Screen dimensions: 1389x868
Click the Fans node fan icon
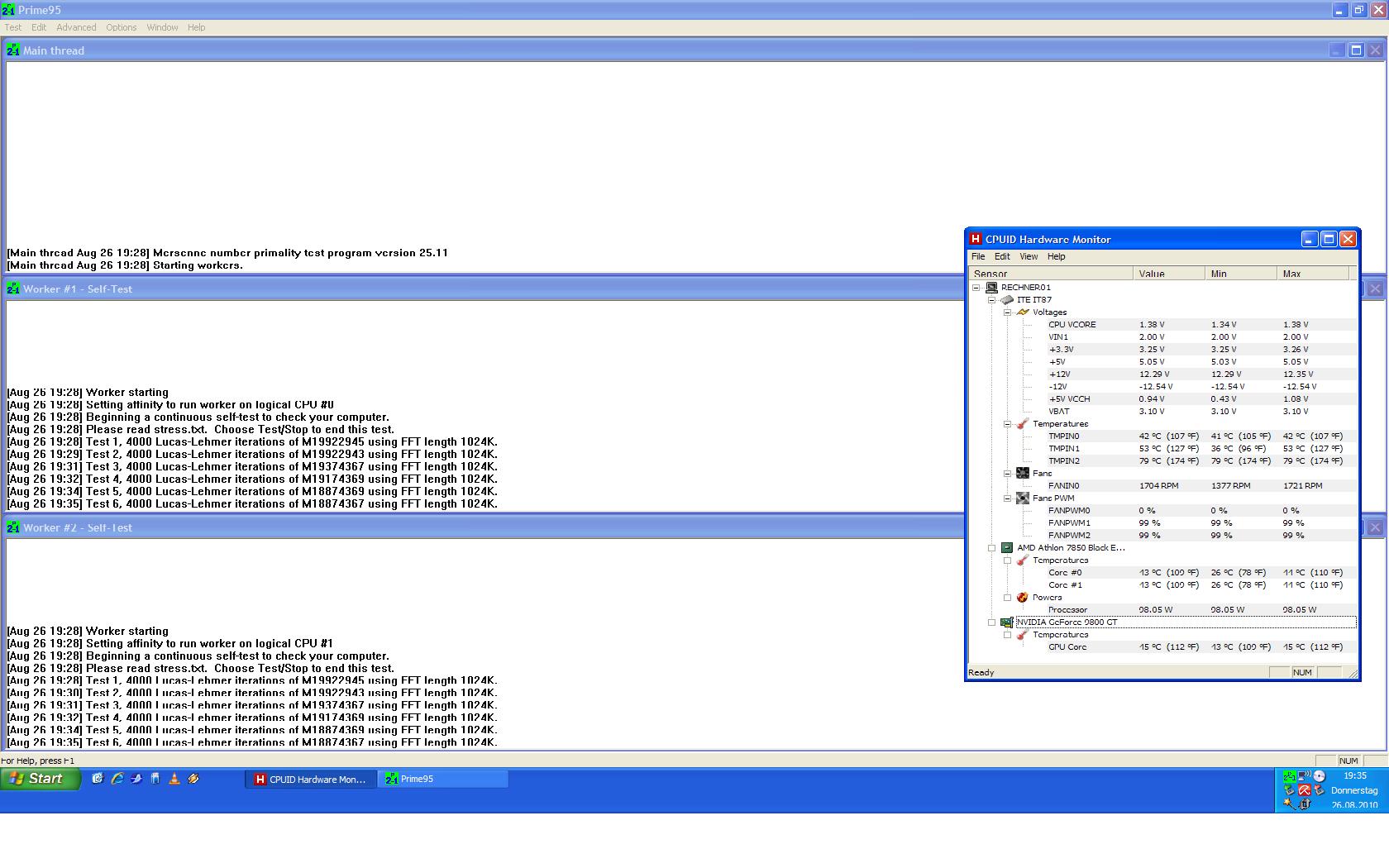pos(1023,474)
